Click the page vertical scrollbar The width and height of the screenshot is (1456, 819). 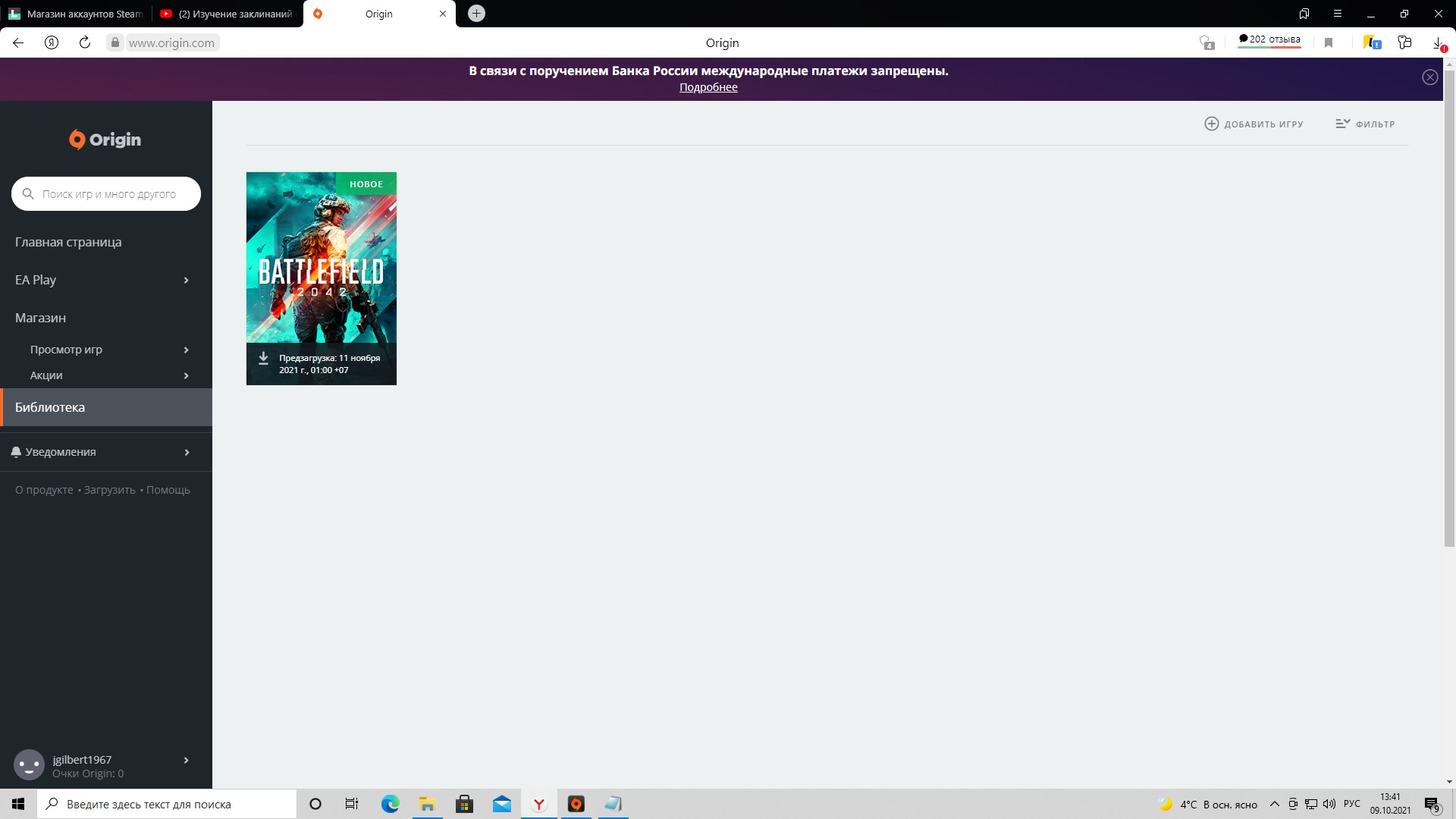[x=1449, y=308]
